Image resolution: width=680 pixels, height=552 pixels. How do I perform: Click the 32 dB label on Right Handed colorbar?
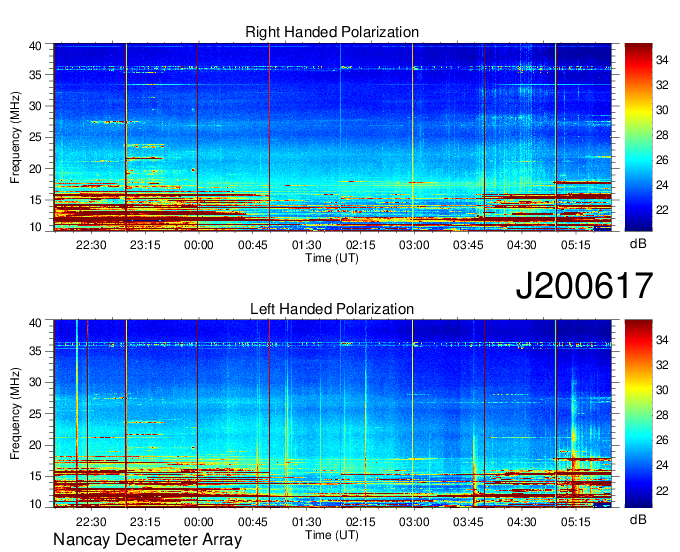tap(662, 85)
